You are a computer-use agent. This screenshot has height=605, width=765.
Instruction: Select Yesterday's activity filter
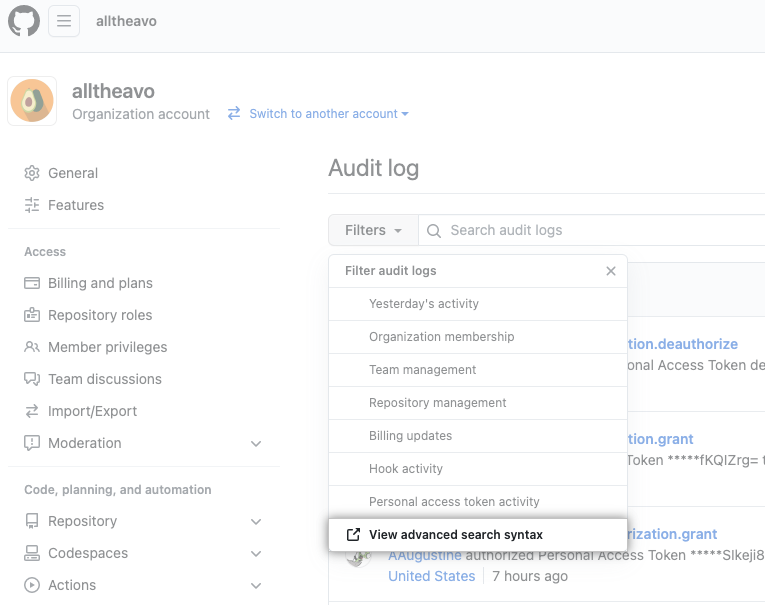pos(424,304)
